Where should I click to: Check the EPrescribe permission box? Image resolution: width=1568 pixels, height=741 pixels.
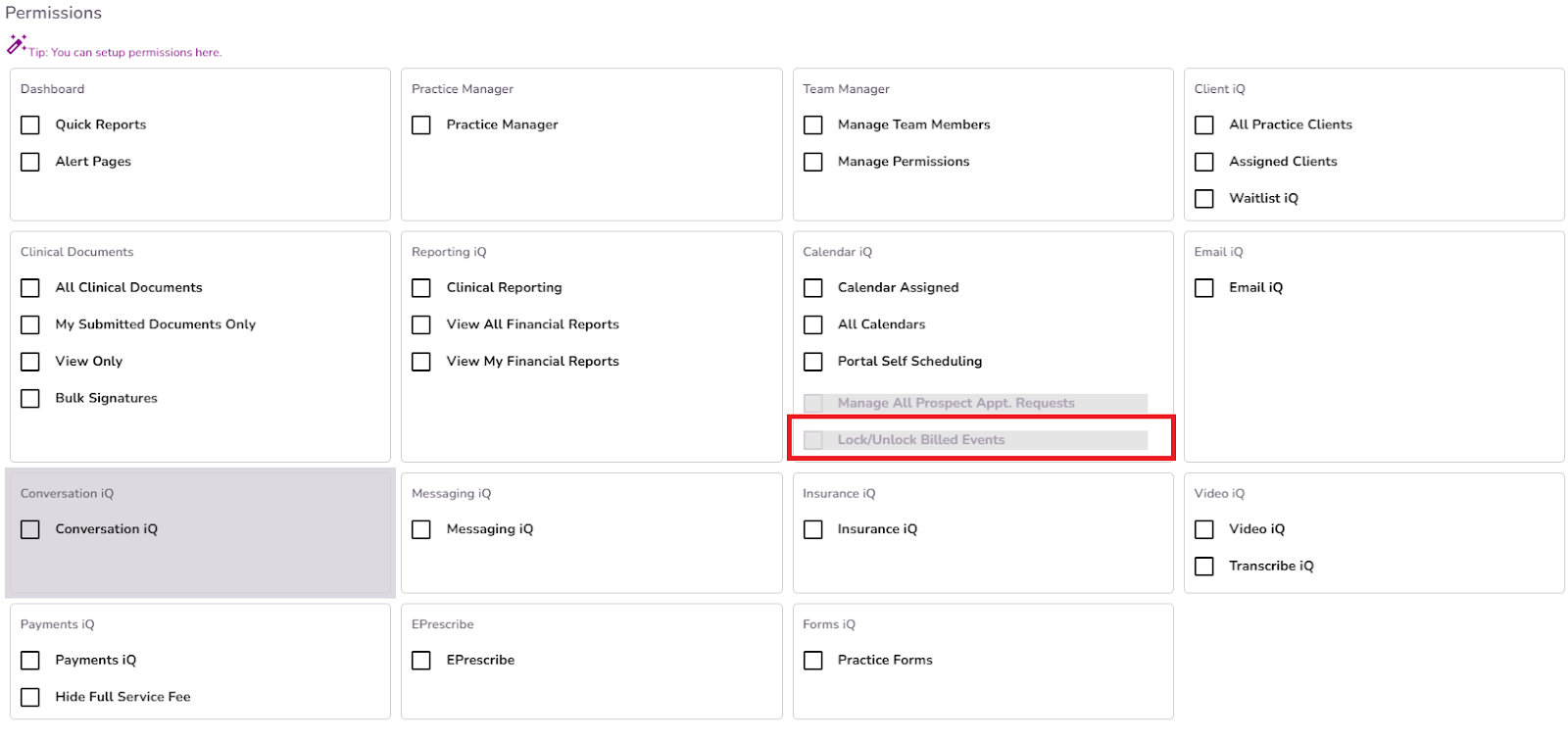coord(421,661)
